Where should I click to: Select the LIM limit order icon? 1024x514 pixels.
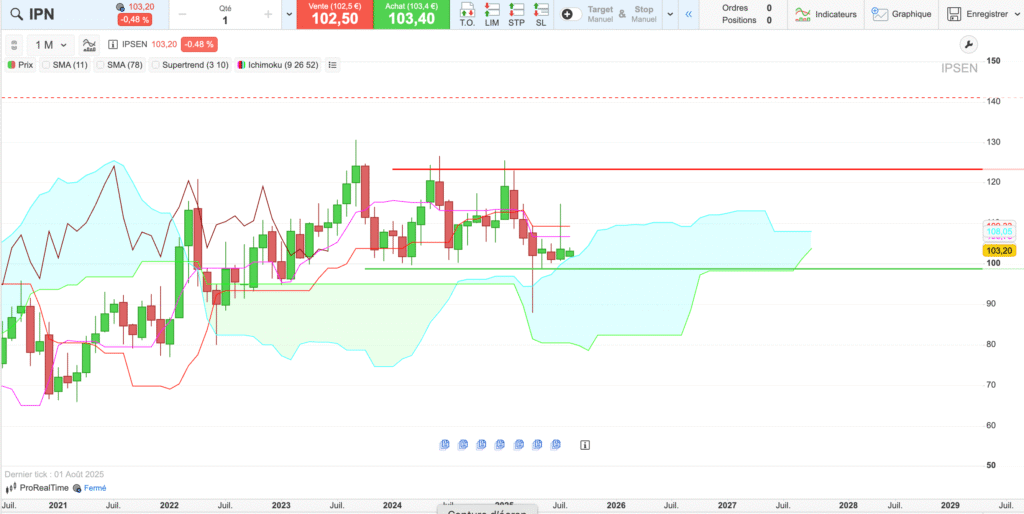click(491, 15)
